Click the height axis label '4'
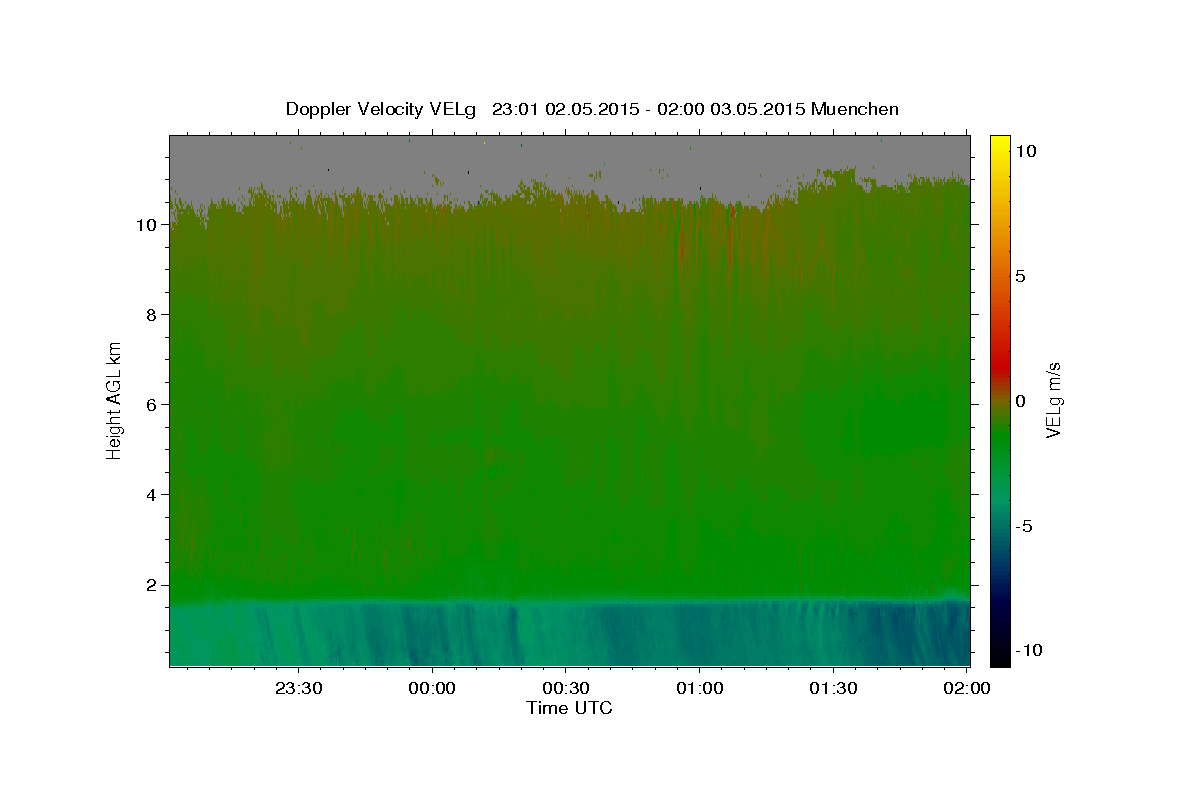The image size is (1200, 800). 151,495
